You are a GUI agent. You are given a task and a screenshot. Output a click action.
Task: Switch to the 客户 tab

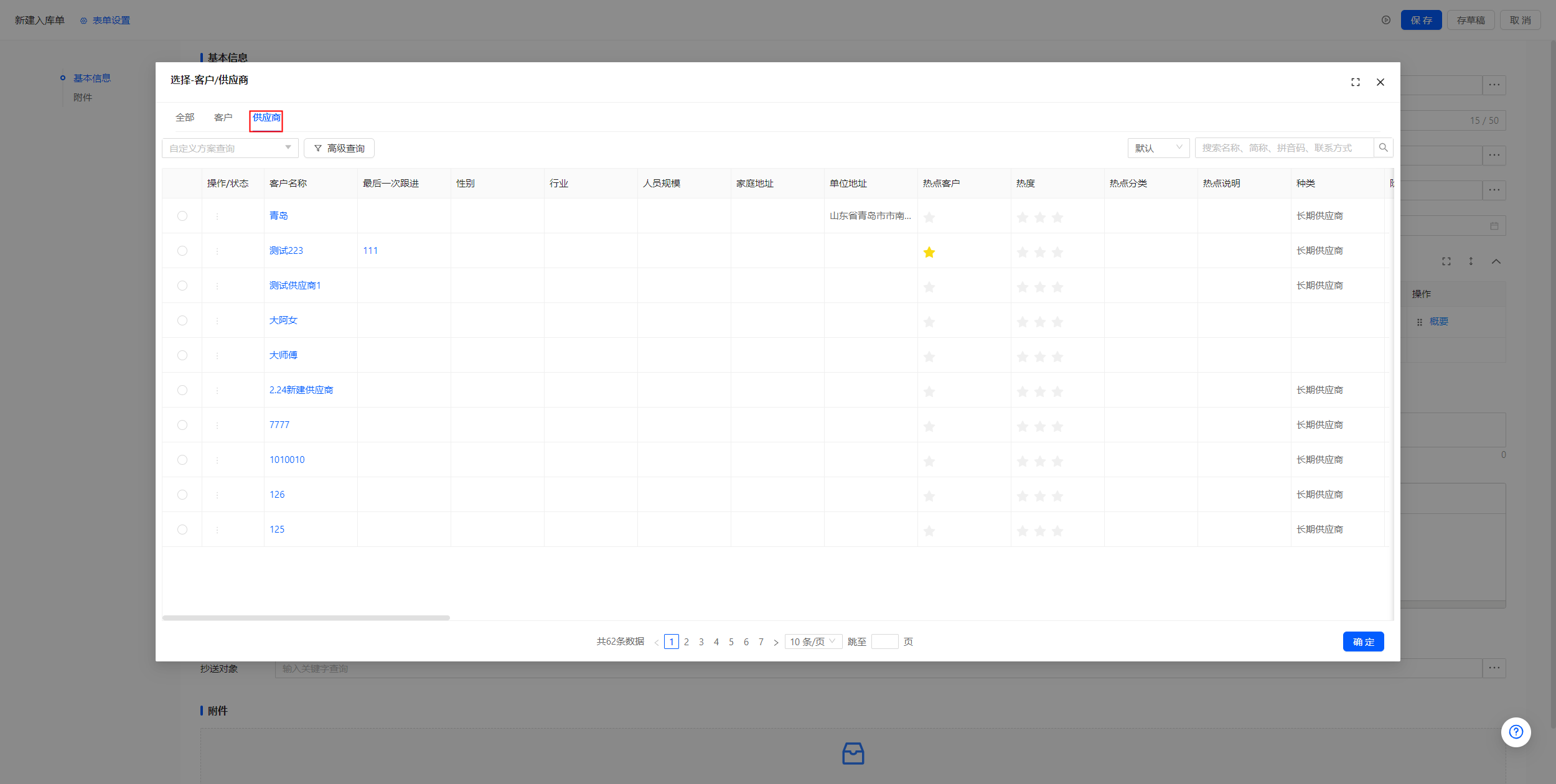point(223,118)
